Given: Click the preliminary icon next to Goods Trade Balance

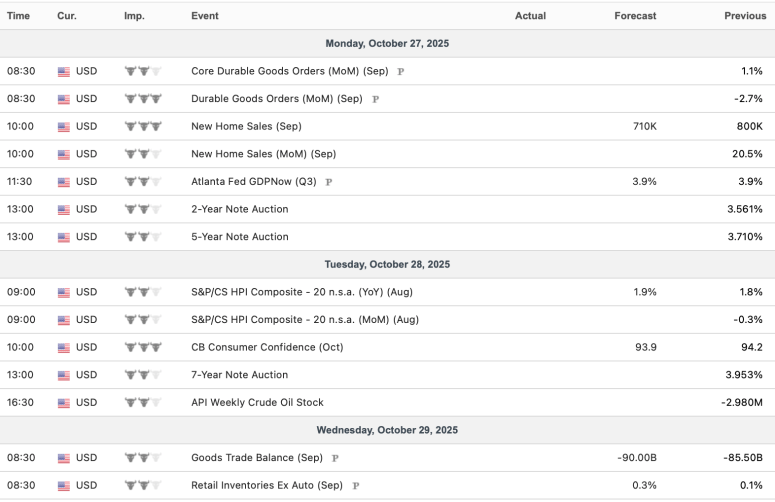Looking at the screenshot, I should pos(335,458).
